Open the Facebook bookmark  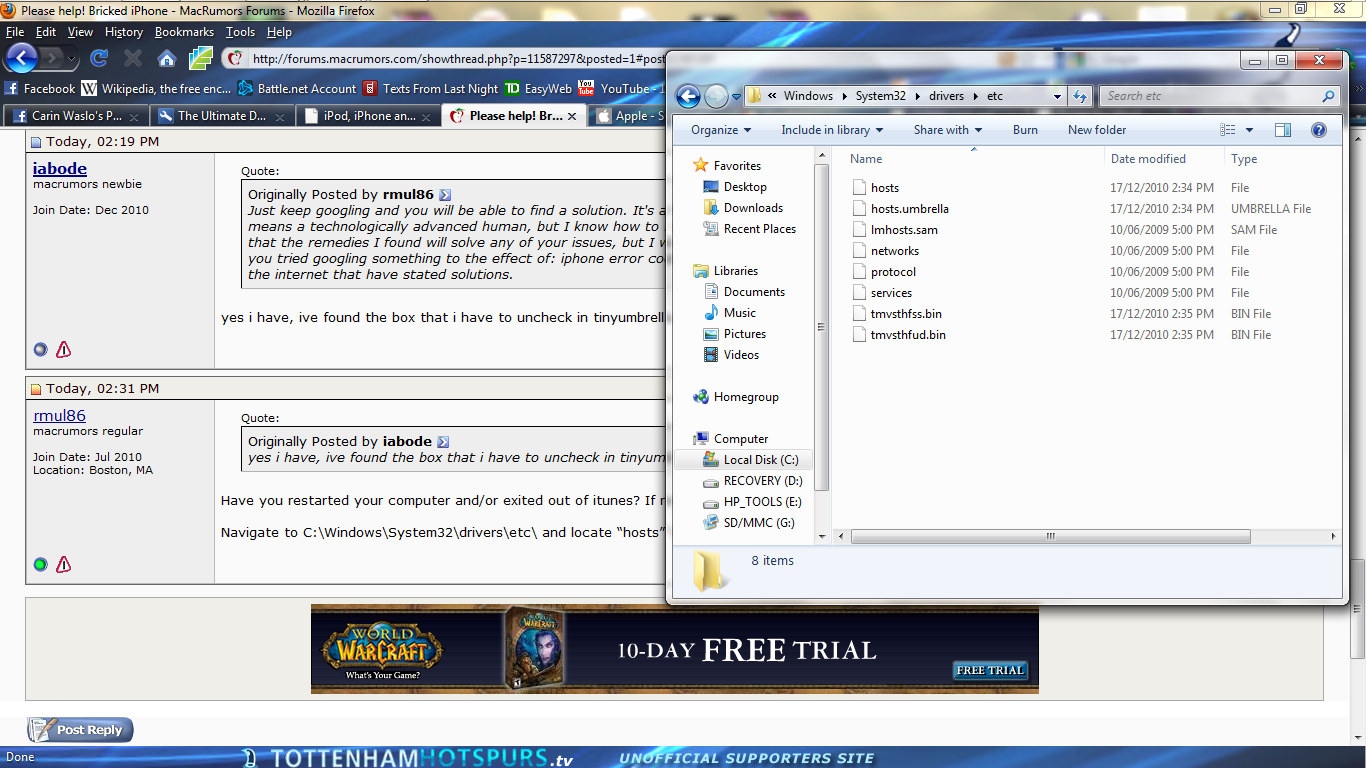pos(40,88)
